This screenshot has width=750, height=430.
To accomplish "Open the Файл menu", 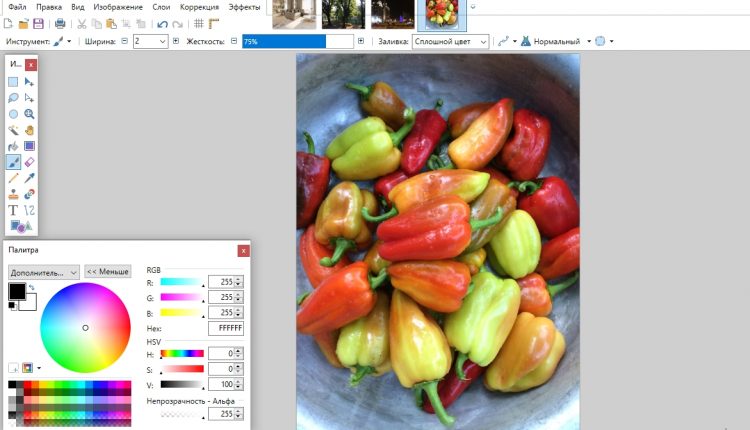I will point(17,7).
